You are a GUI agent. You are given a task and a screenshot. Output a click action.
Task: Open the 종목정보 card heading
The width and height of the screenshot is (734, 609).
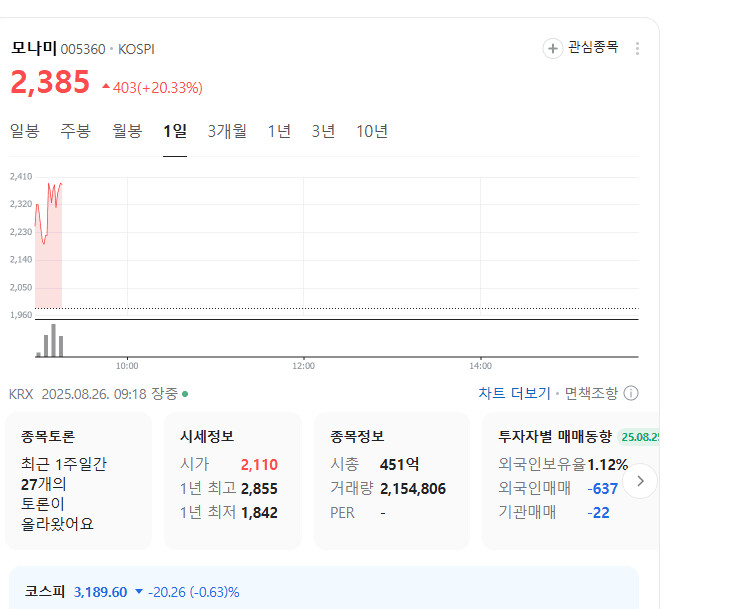click(357, 436)
